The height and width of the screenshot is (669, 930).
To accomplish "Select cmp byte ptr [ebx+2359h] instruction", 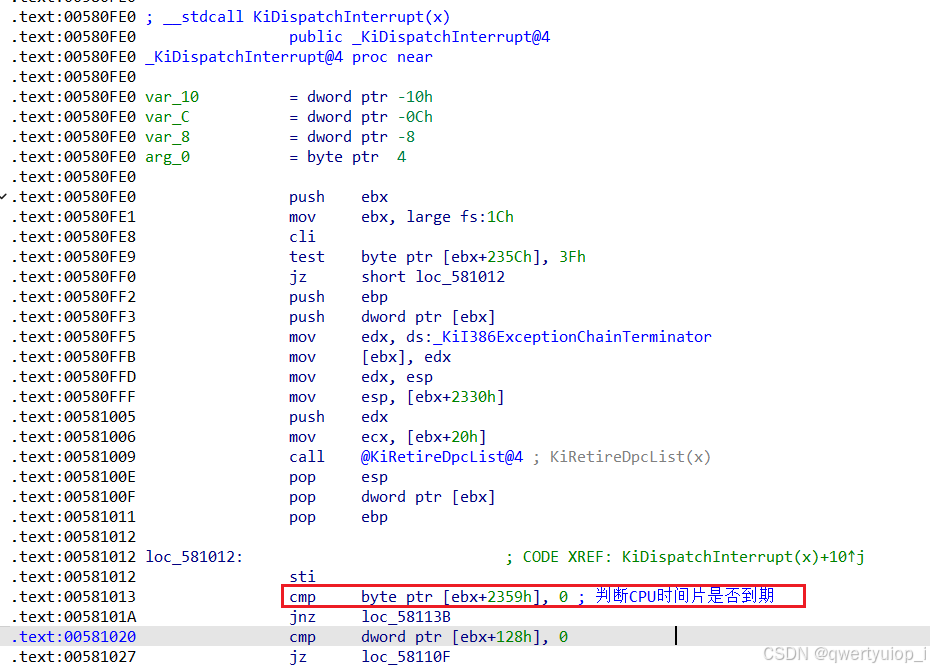I will tap(428, 597).
